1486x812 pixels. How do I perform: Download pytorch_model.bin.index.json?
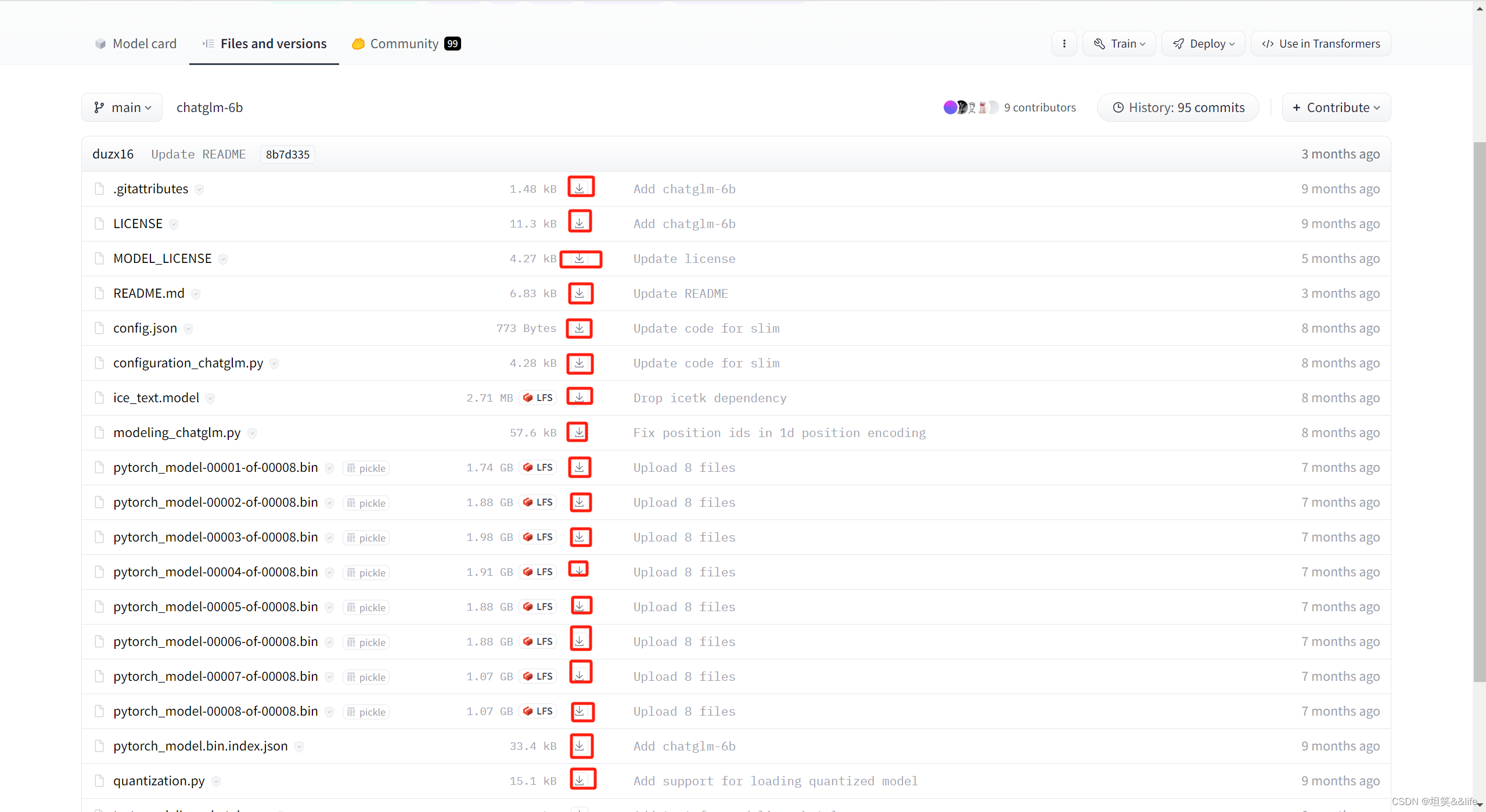(x=580, y=746)
